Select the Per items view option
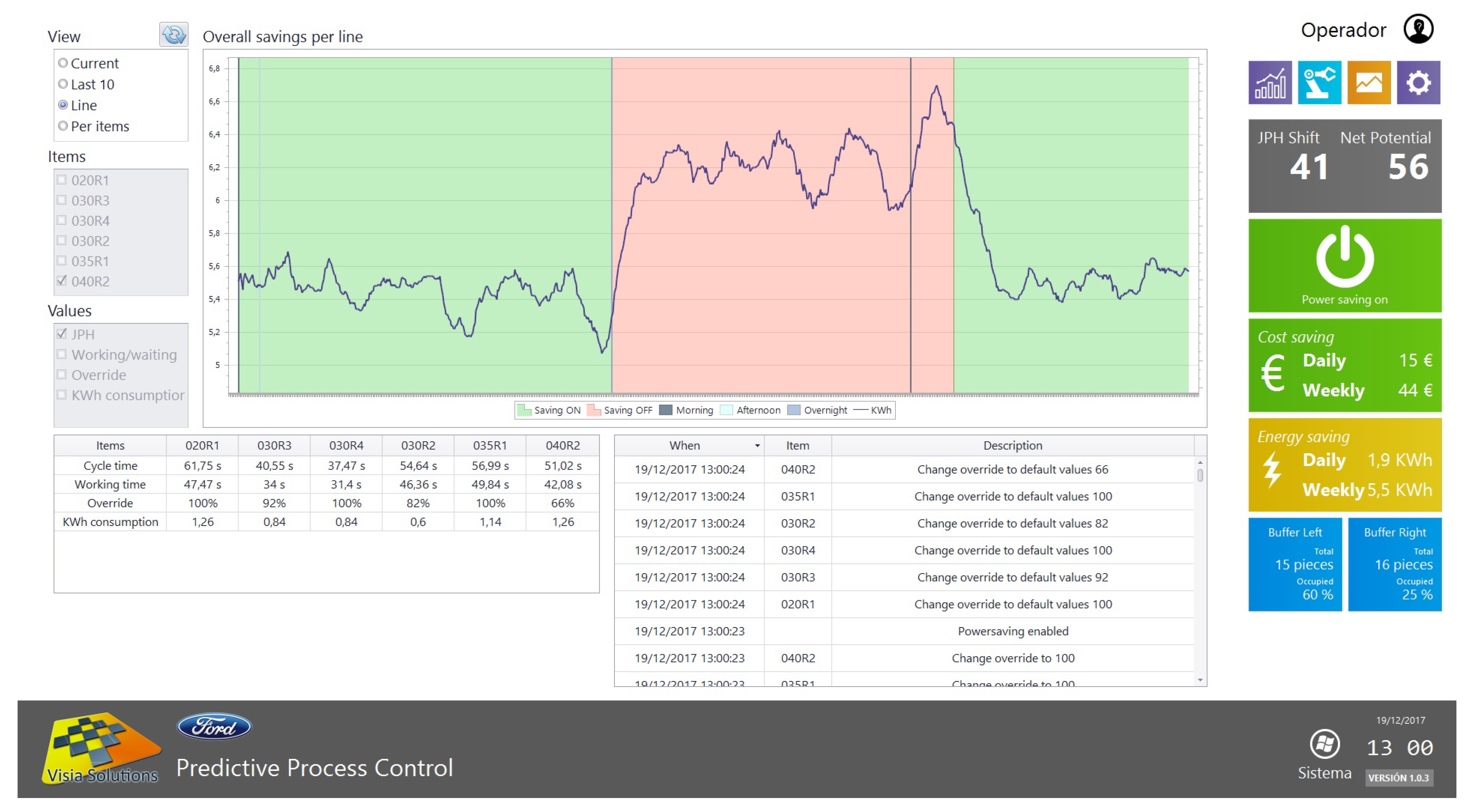Viewport: 1470px width, 812px height. click(x=64, y=125)
